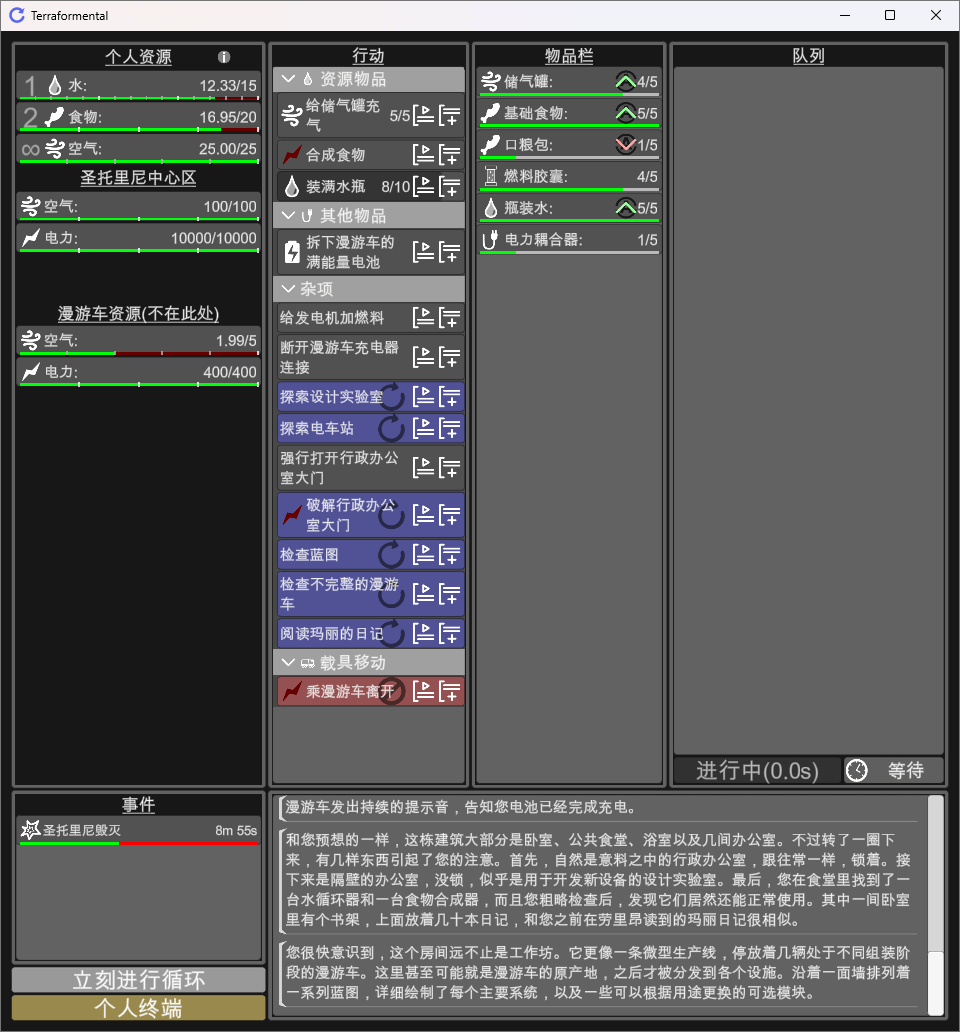This screenshot has width=960, height=1032.
Task: Click the play-now icon for 合成食物
Action: click(x=423, y=154)
